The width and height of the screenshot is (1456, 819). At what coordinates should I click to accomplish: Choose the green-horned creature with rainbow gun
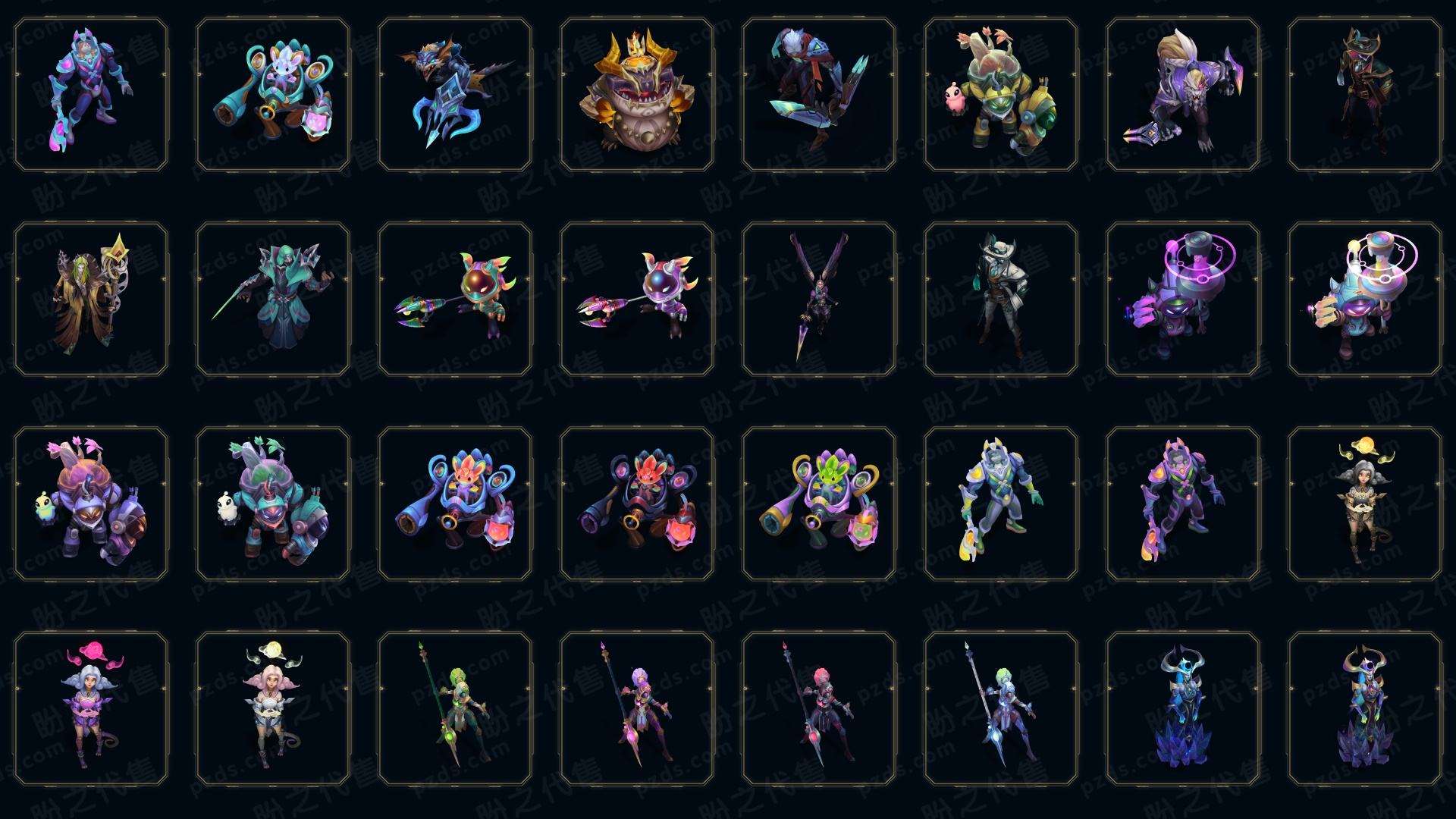455,299
